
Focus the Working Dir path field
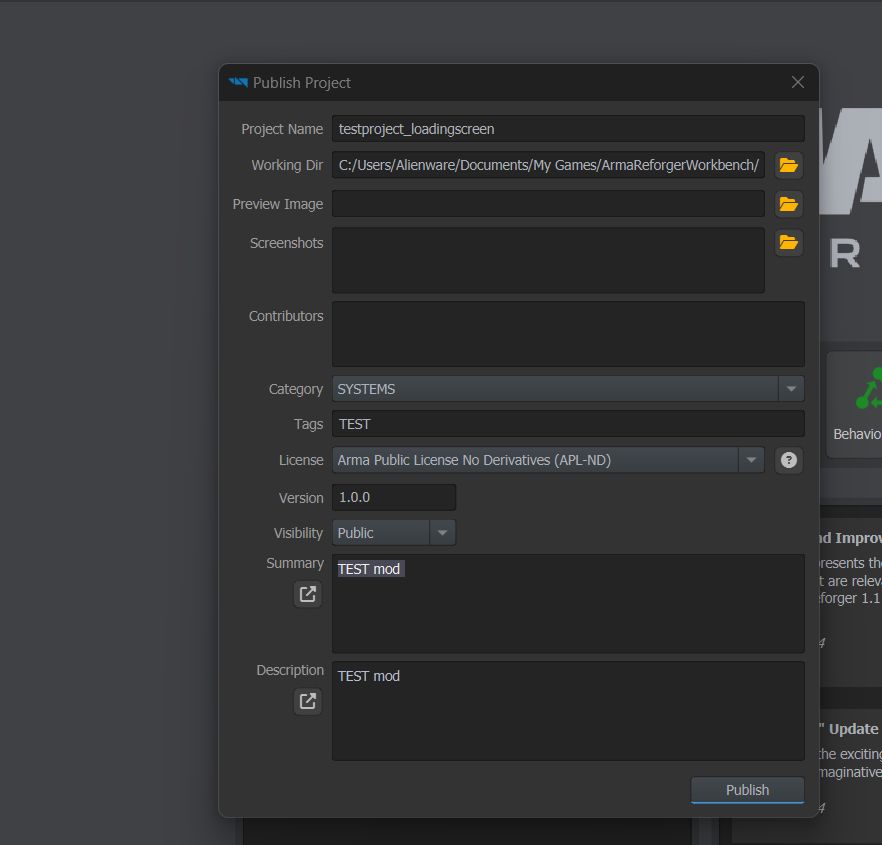(x=548, y=165)
